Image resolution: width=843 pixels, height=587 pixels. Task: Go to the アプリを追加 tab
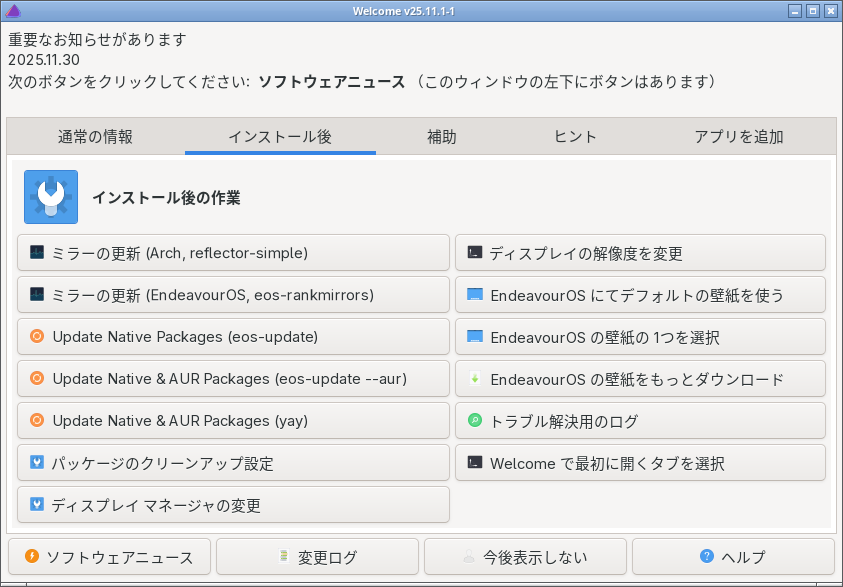(x=739, y=137)
